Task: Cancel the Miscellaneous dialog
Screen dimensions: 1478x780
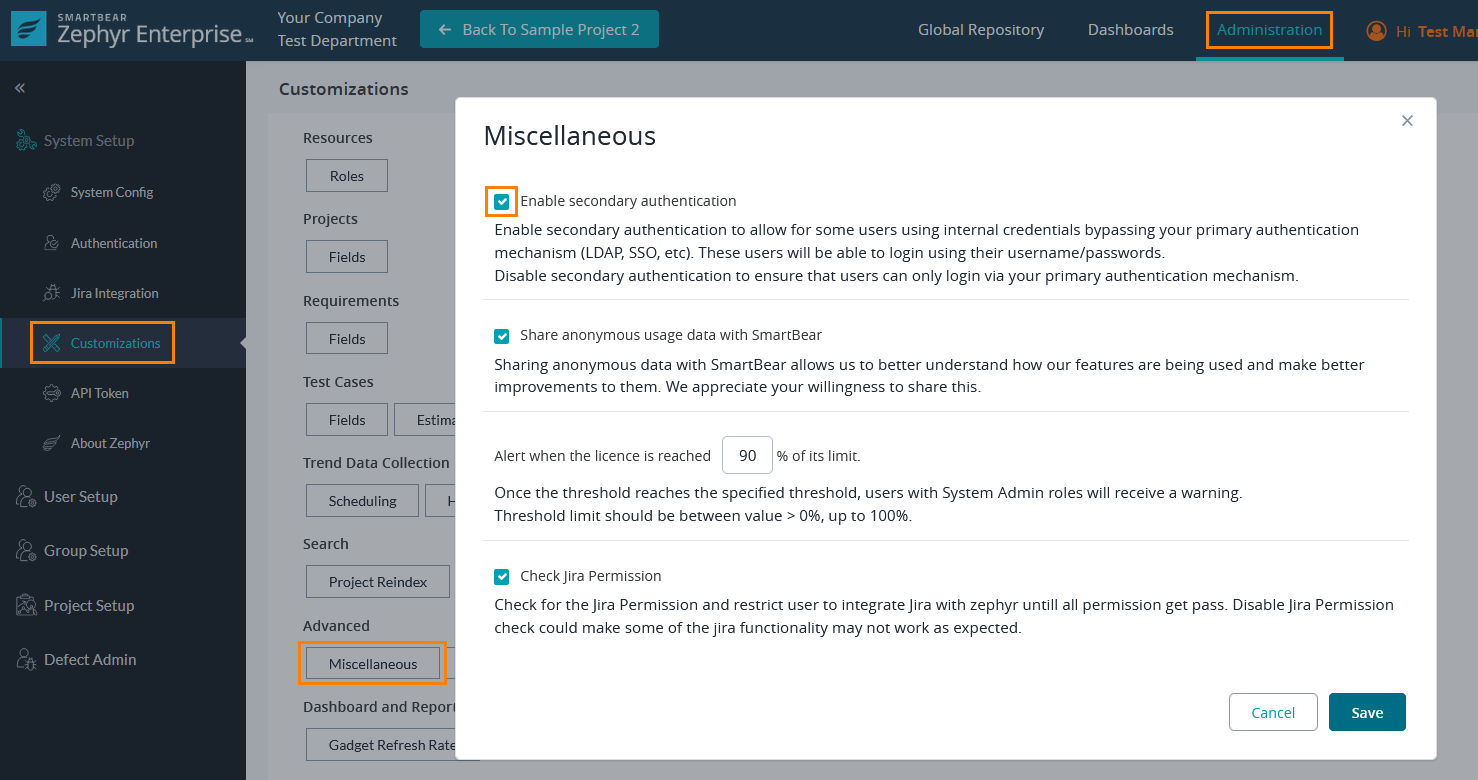Action: 1272,712
